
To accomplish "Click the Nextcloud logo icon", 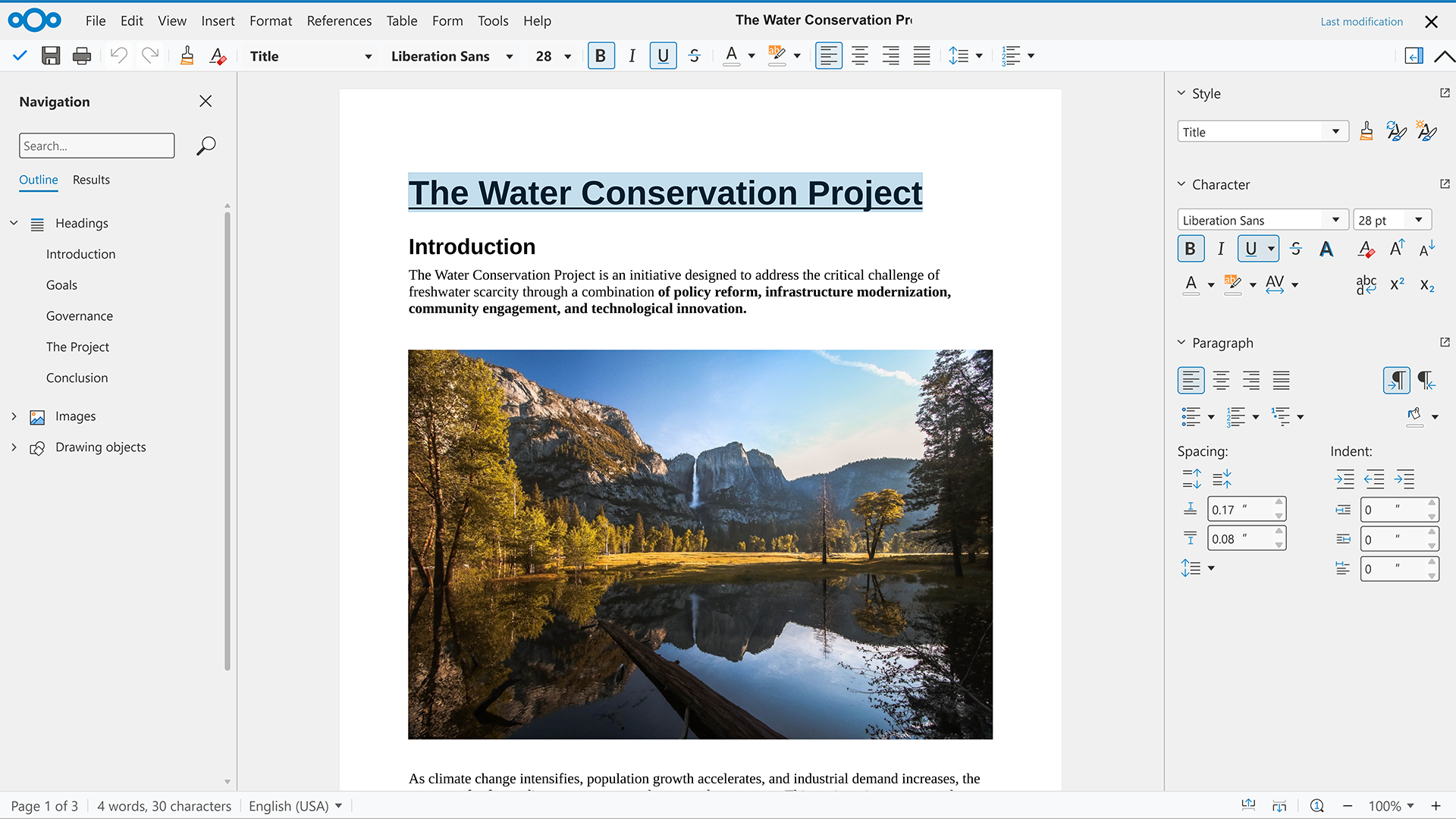I will pyautogui.click(x=34, y=20).
